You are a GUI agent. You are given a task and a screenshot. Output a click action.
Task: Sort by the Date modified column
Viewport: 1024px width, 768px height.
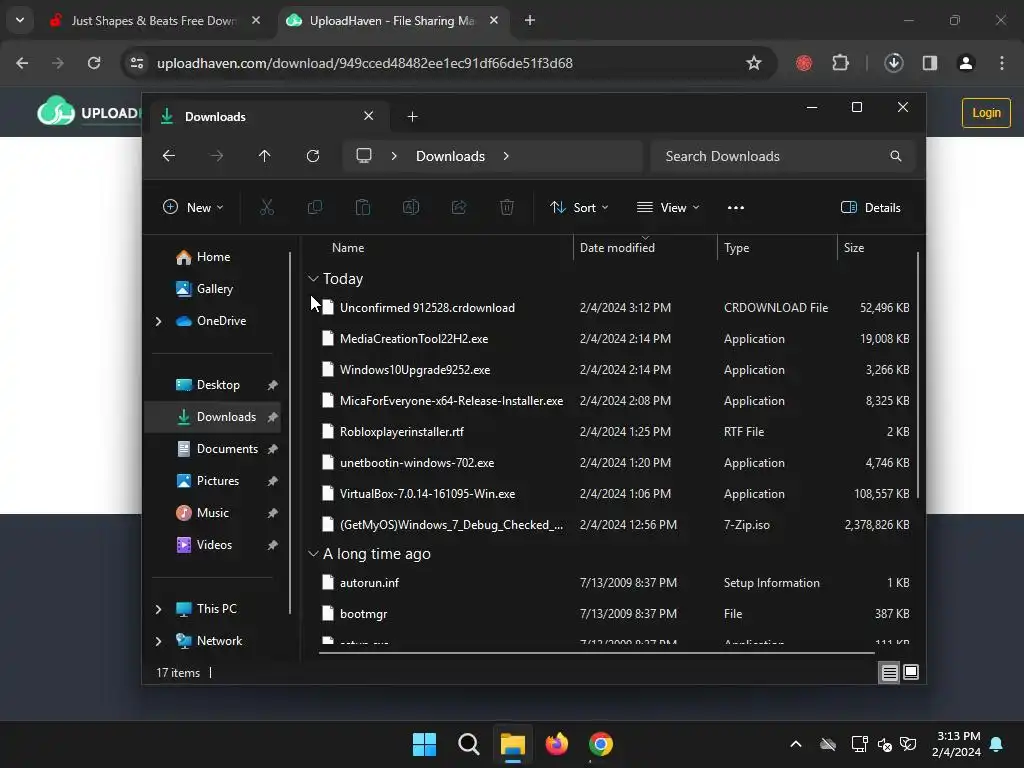click(x=617, y=248)
